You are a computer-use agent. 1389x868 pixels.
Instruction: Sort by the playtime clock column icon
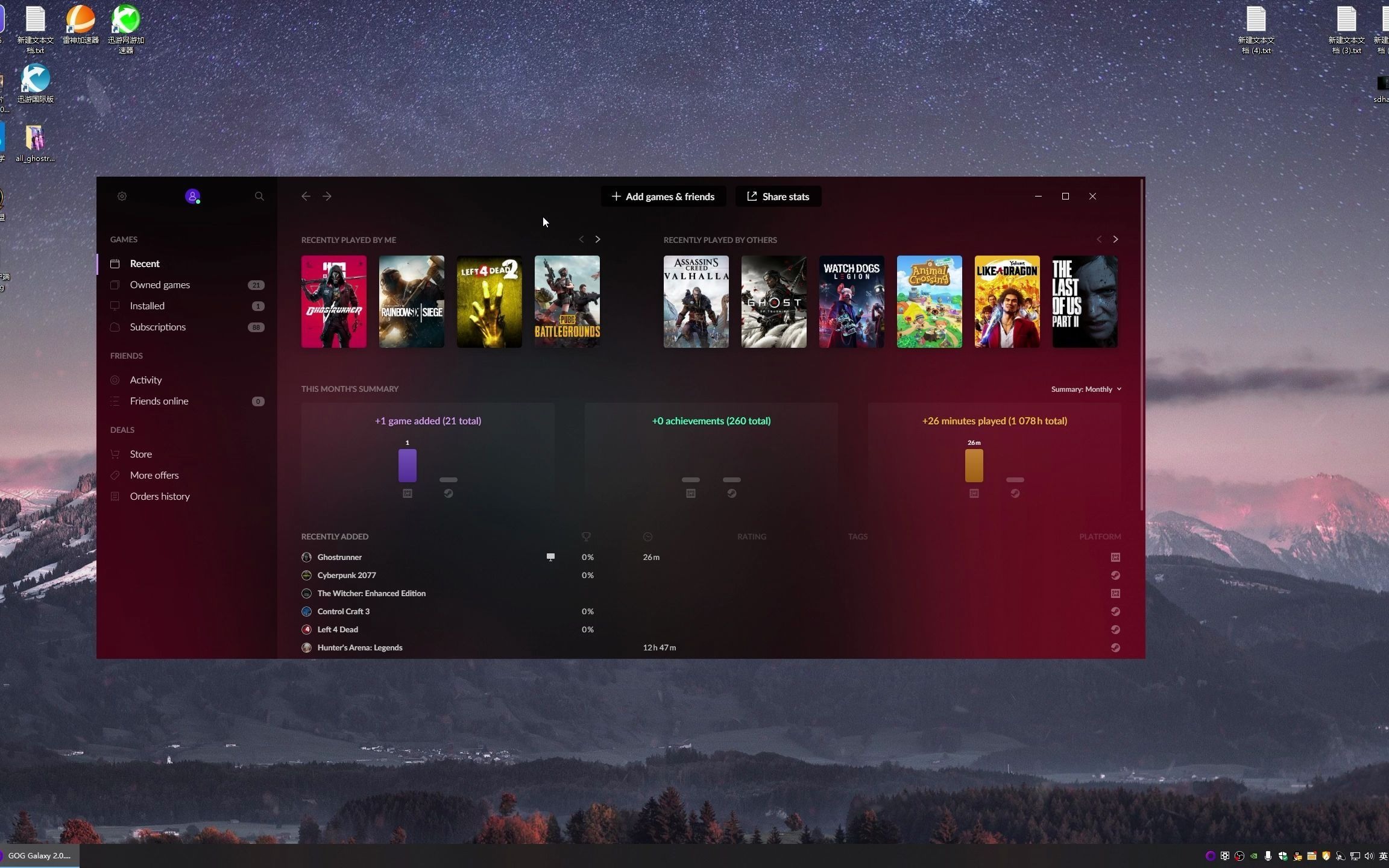point(647,536)
